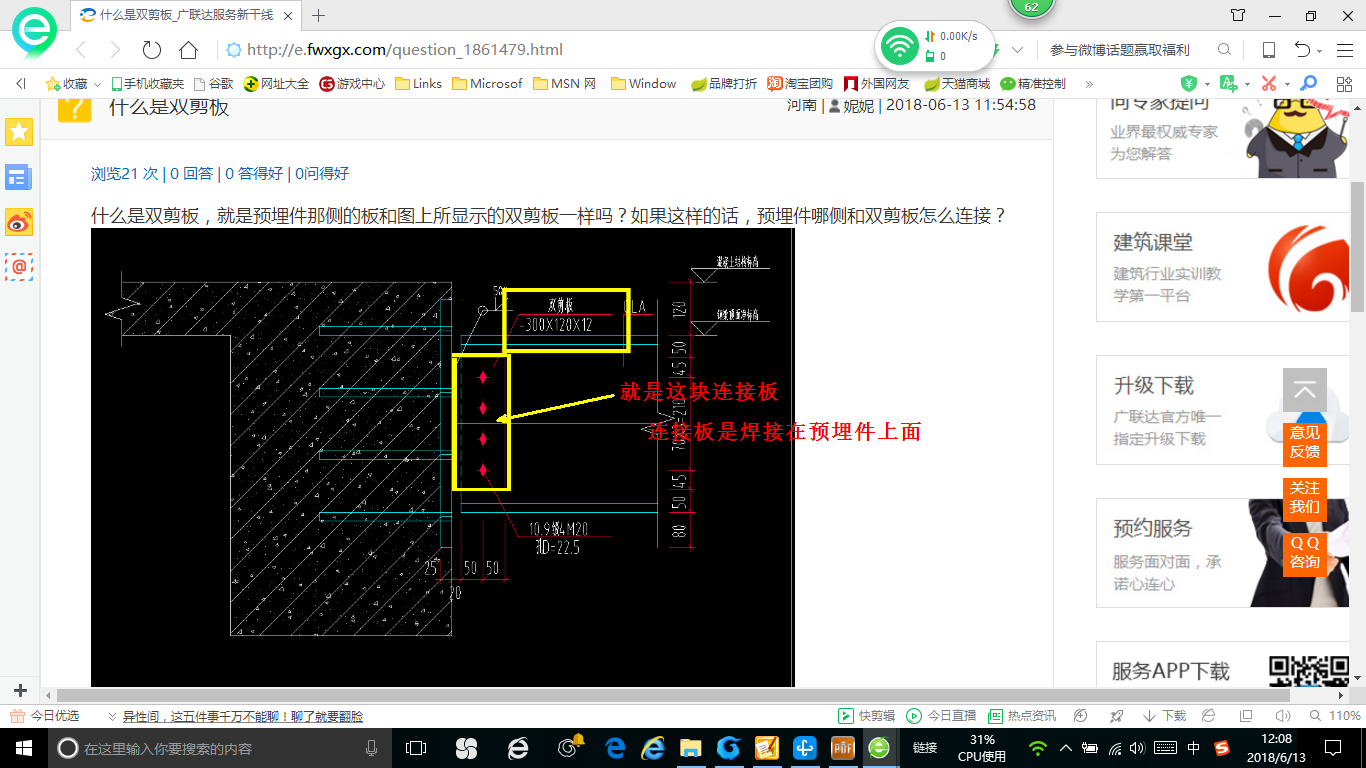Expand the undo arrow dropdown

click(x=1319, y=51)
